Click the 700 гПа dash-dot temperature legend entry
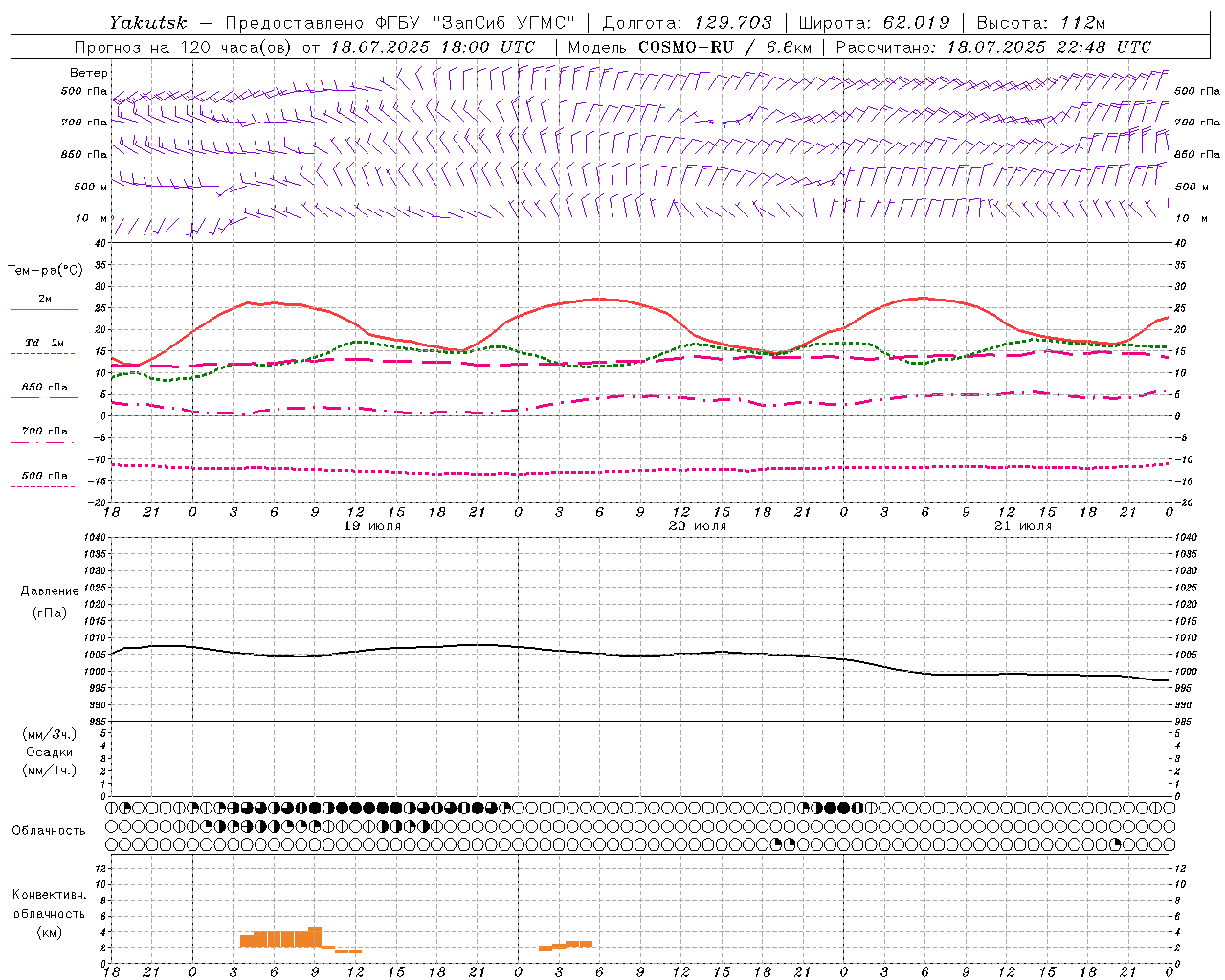 [44, 434]
